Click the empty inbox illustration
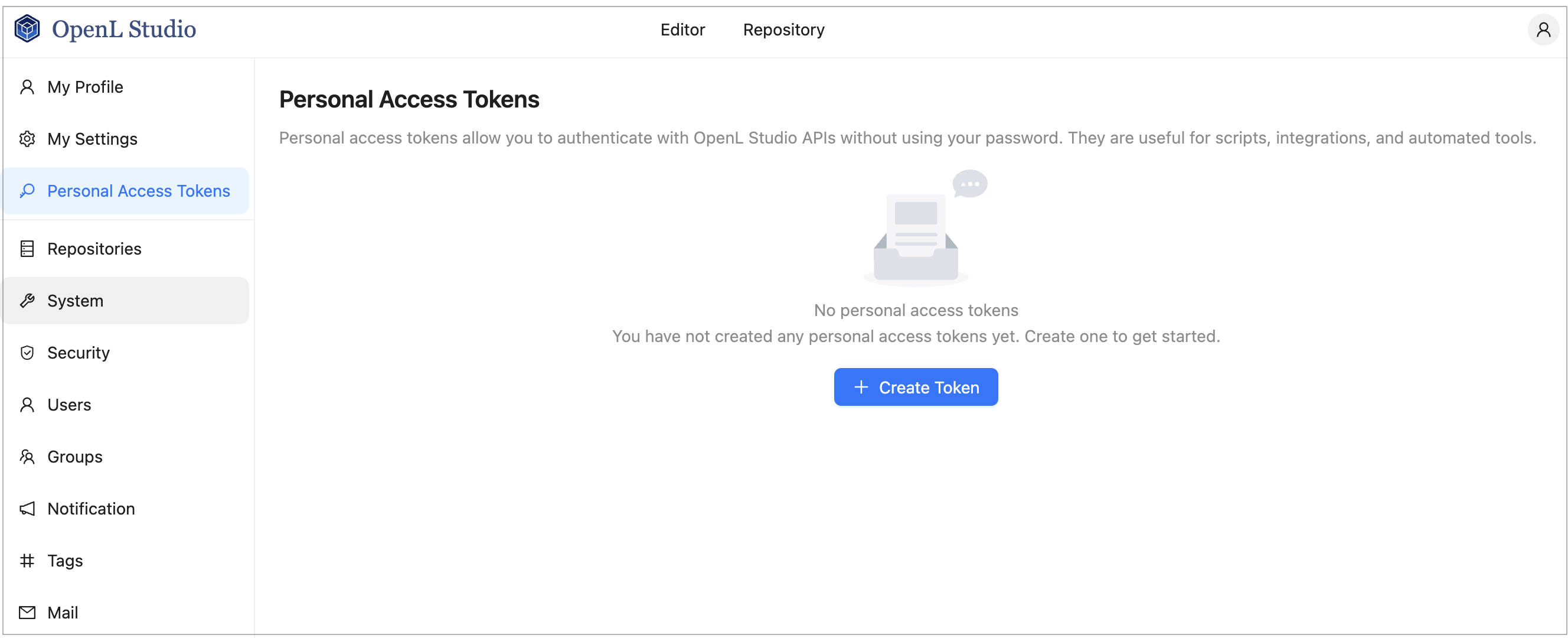Viewport: 1568px width, 638px height. click(916, 232)
